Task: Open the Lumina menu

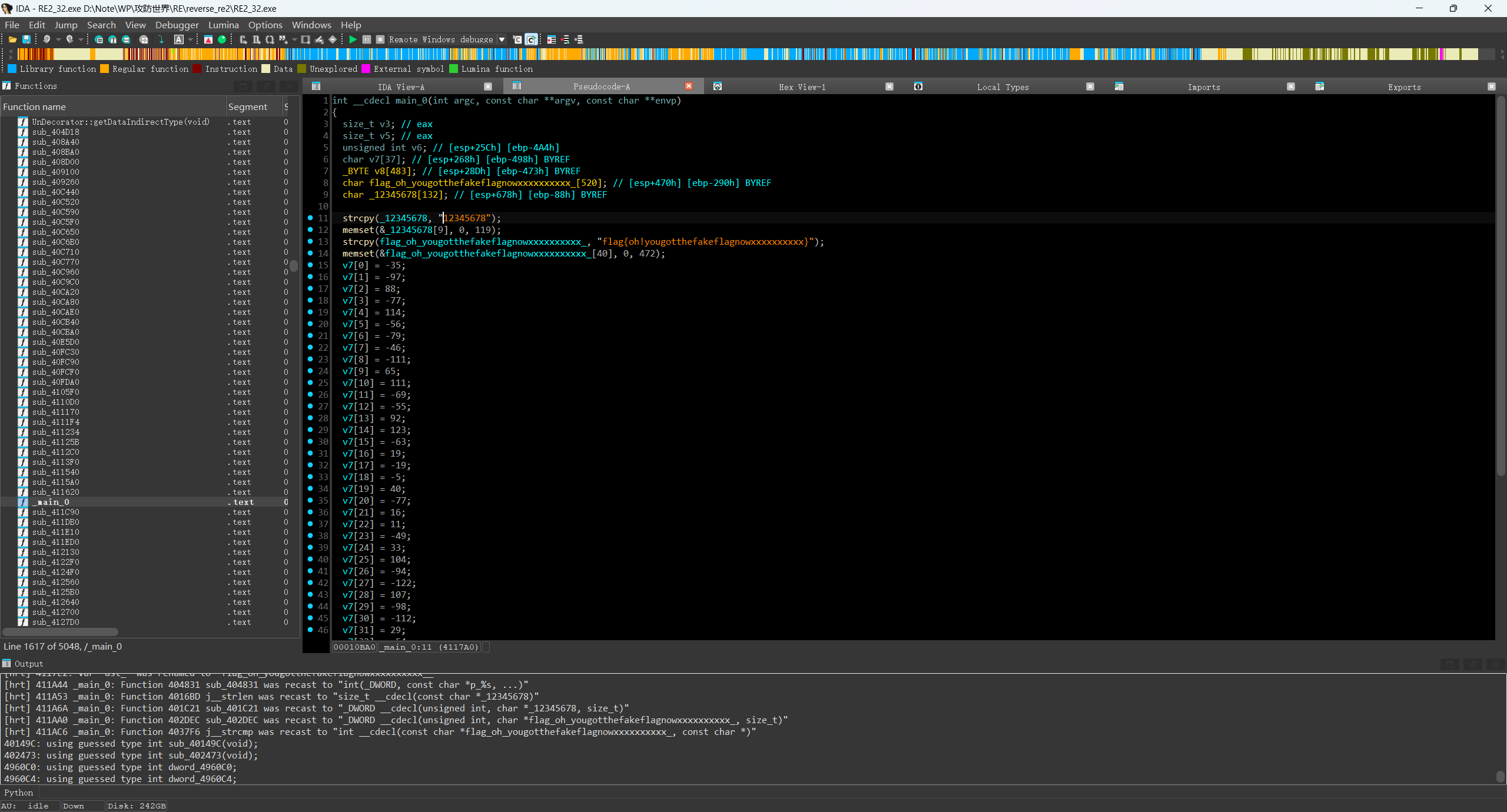Action: pyautogui.click(x=224, y=25)
